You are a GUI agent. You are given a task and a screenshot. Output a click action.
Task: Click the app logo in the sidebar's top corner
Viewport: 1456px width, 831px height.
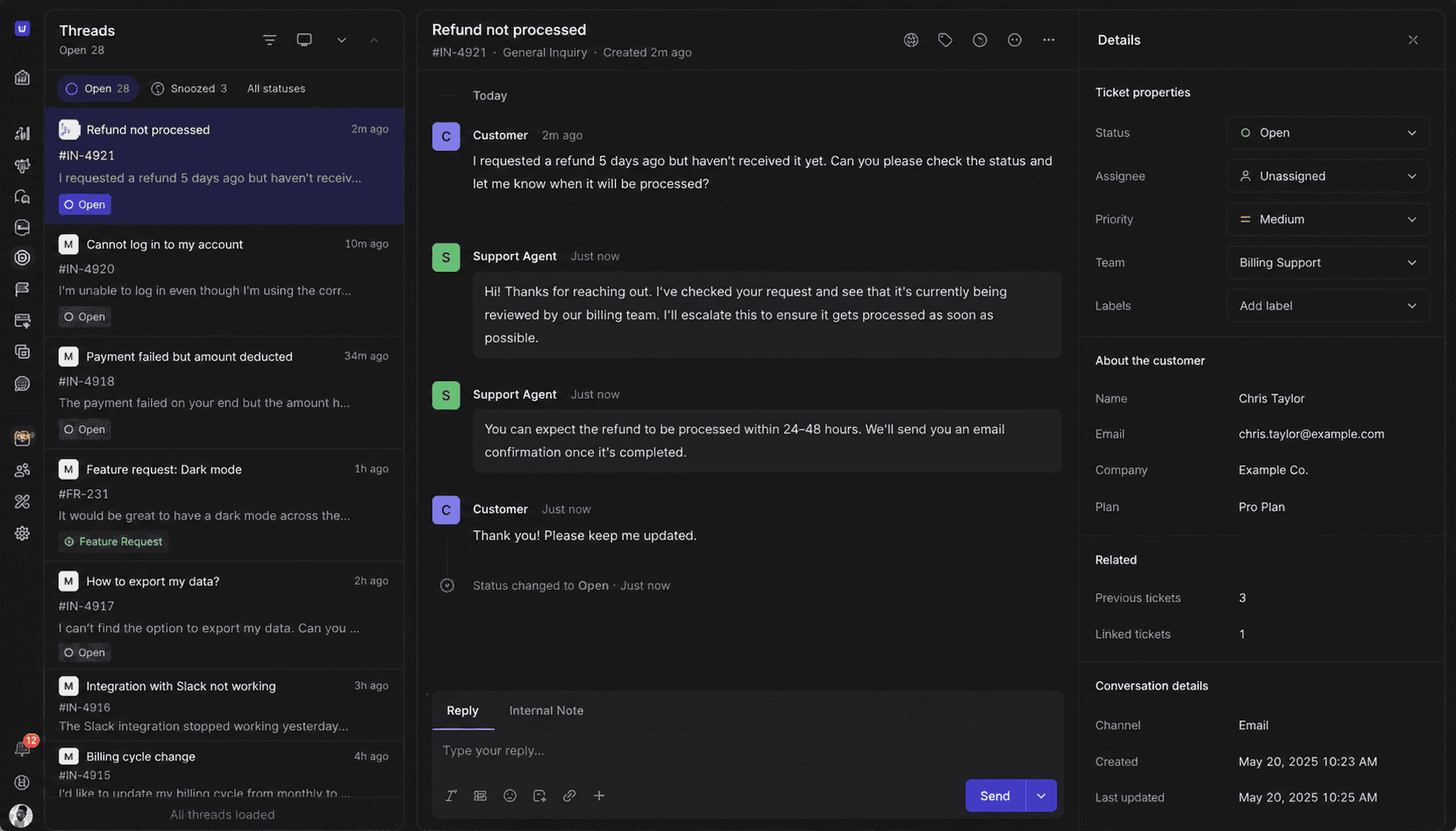tap(22, 28)
